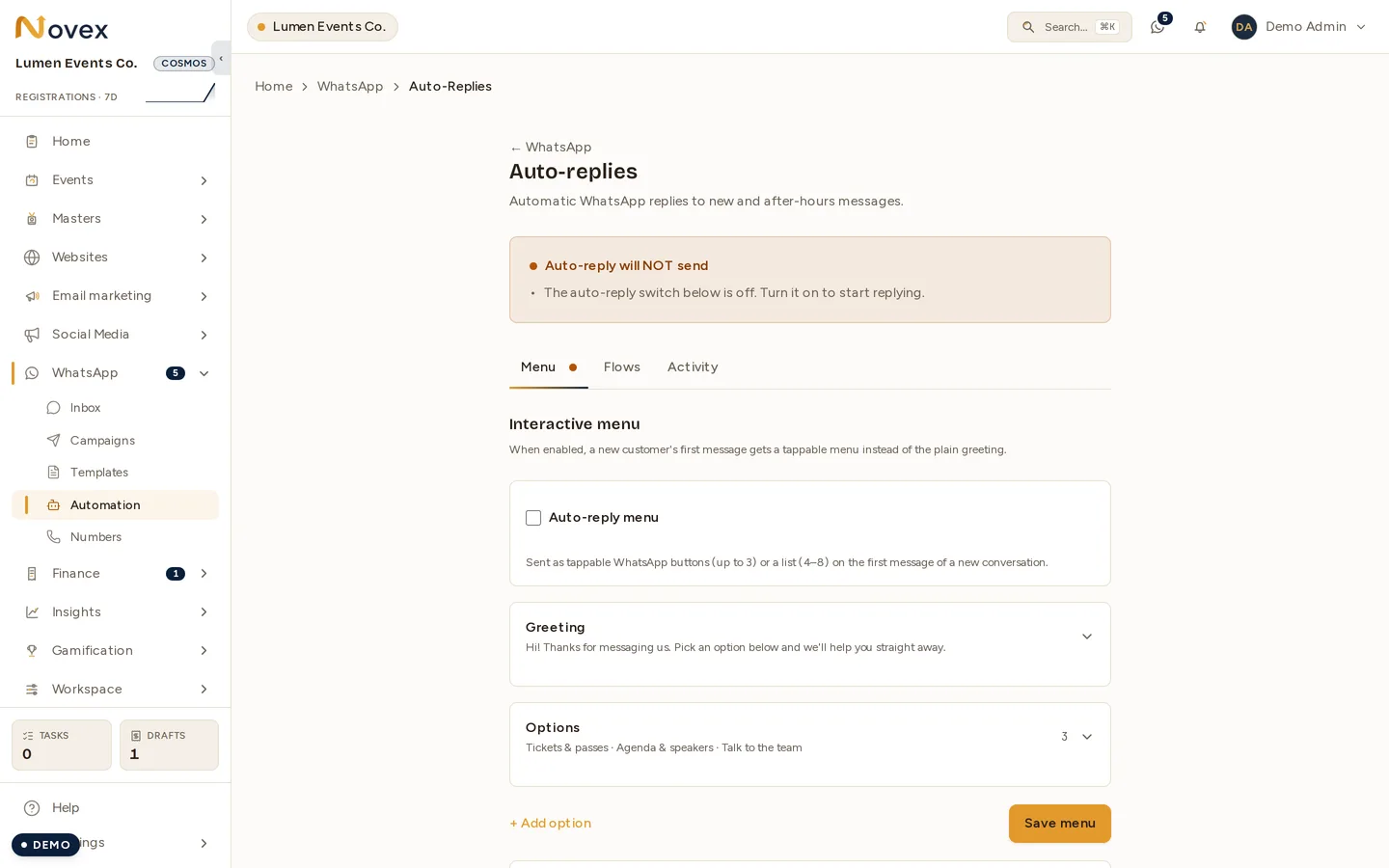Open Campaigns under WhatsApp

pyautogui.click(x=102, y=441)
